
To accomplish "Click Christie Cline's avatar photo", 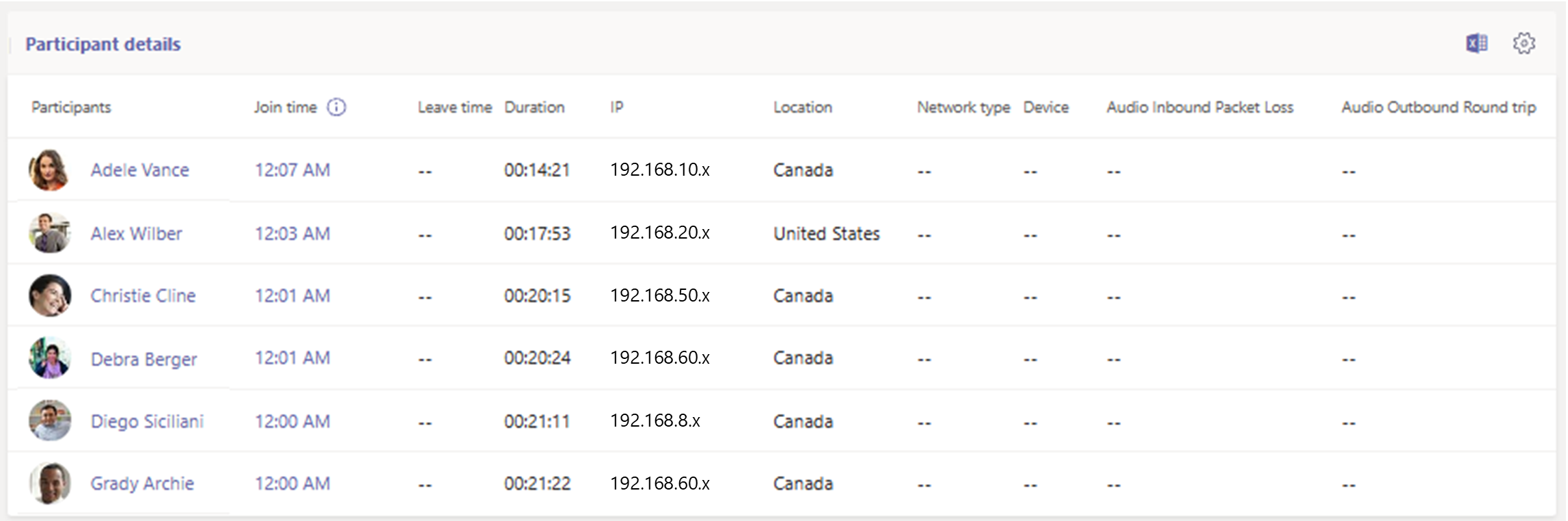I will coord(50,295).
